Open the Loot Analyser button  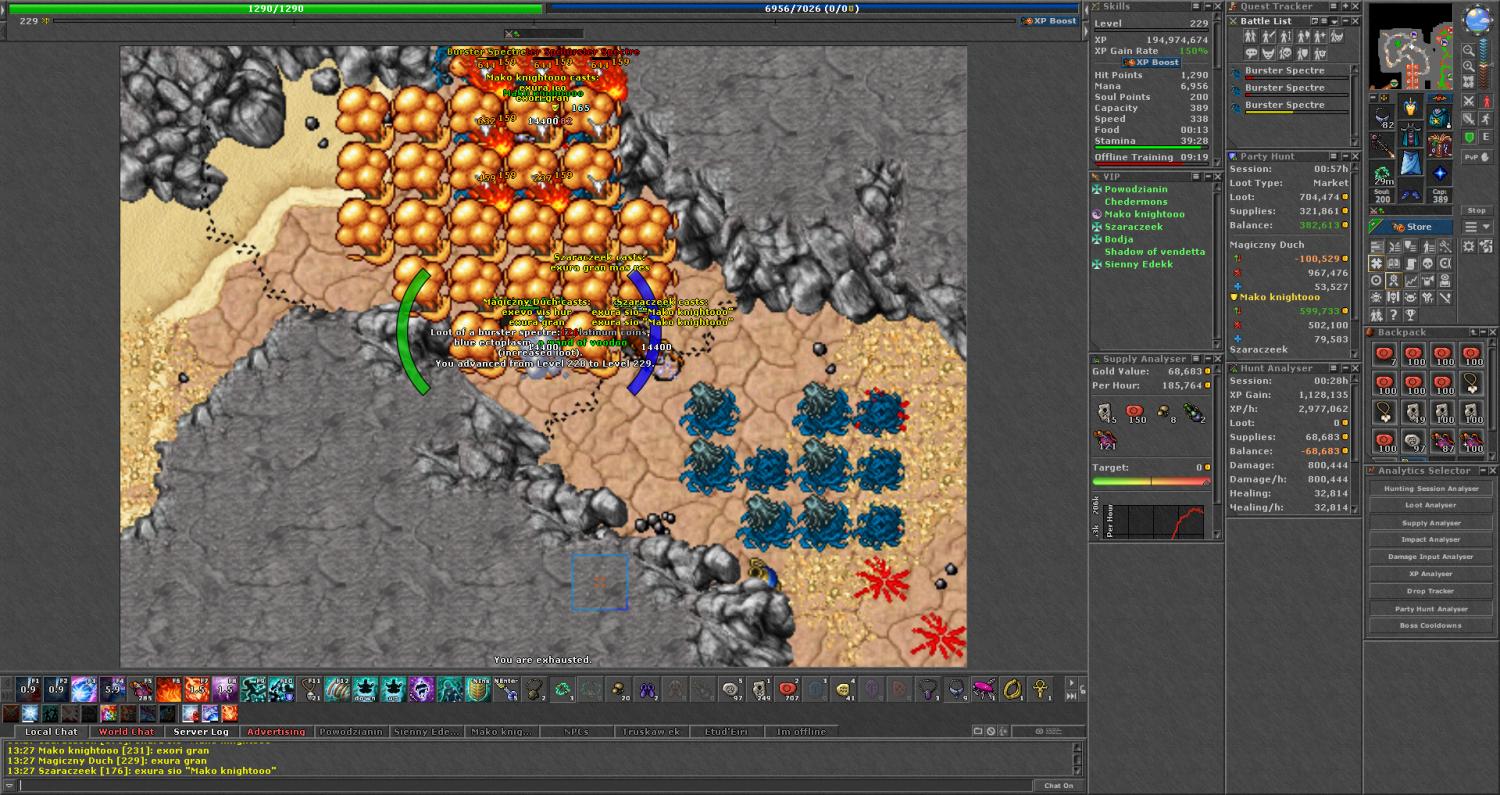click(x=1431, y=506)
